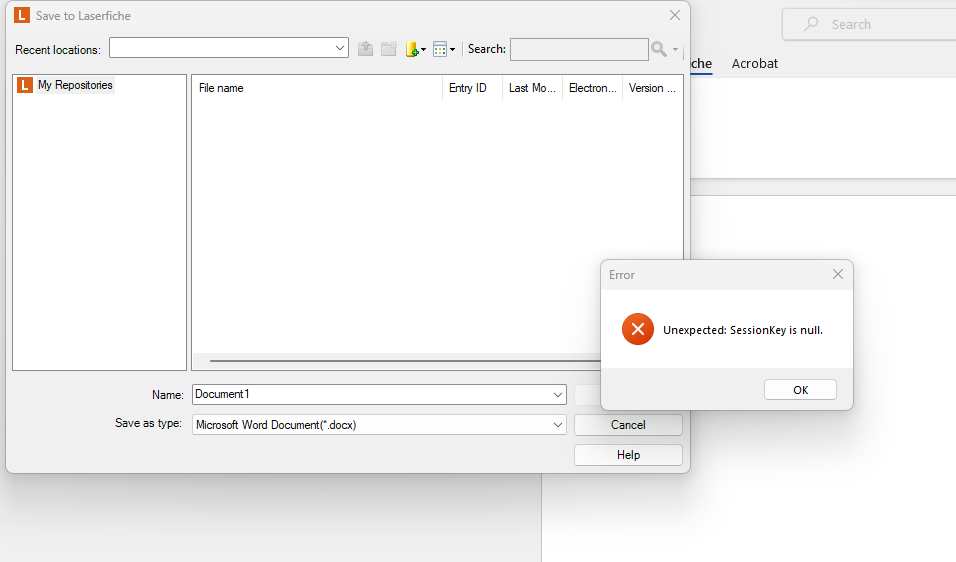Click the error message 'Unexpected: SessionKey is null.'

[743, 330]
